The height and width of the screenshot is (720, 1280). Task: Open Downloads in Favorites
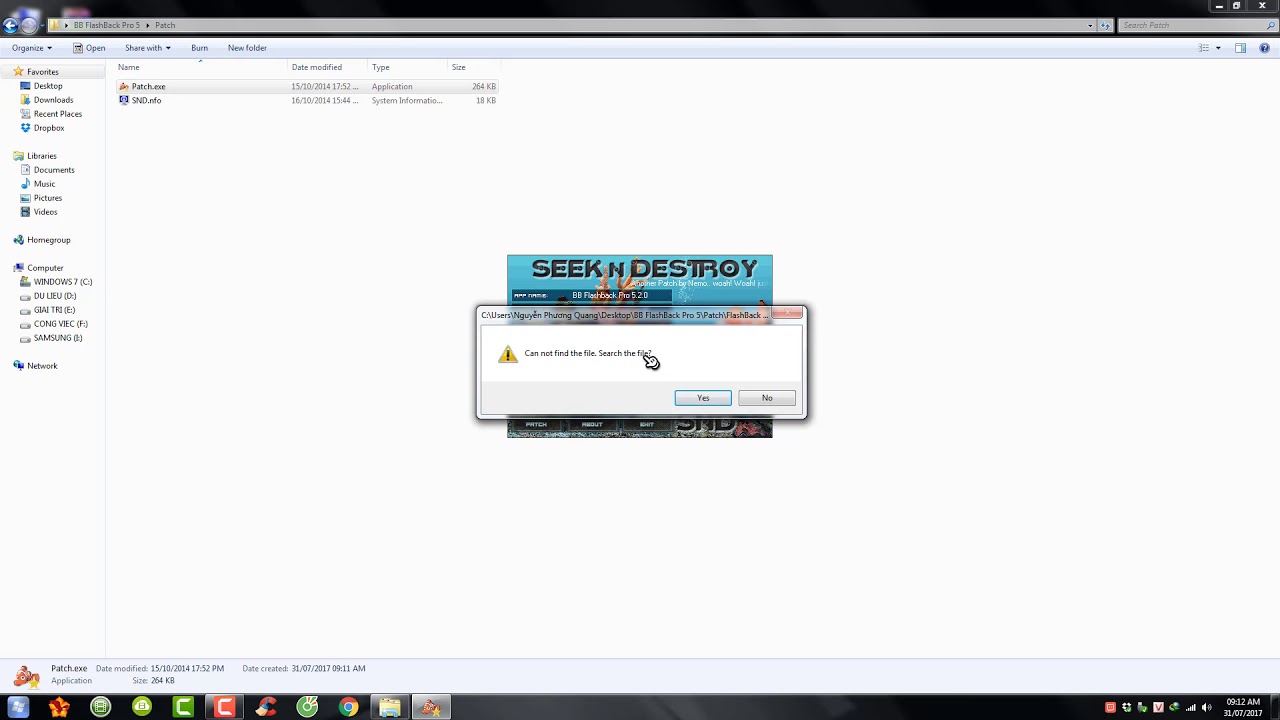pos(53,100)
